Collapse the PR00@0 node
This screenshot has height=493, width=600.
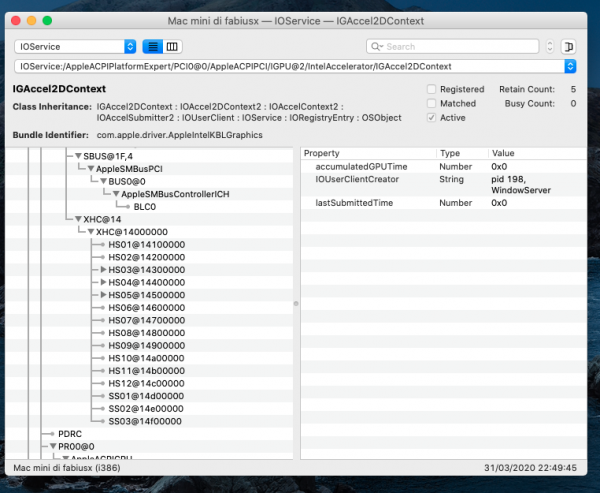tap(53, 446)
